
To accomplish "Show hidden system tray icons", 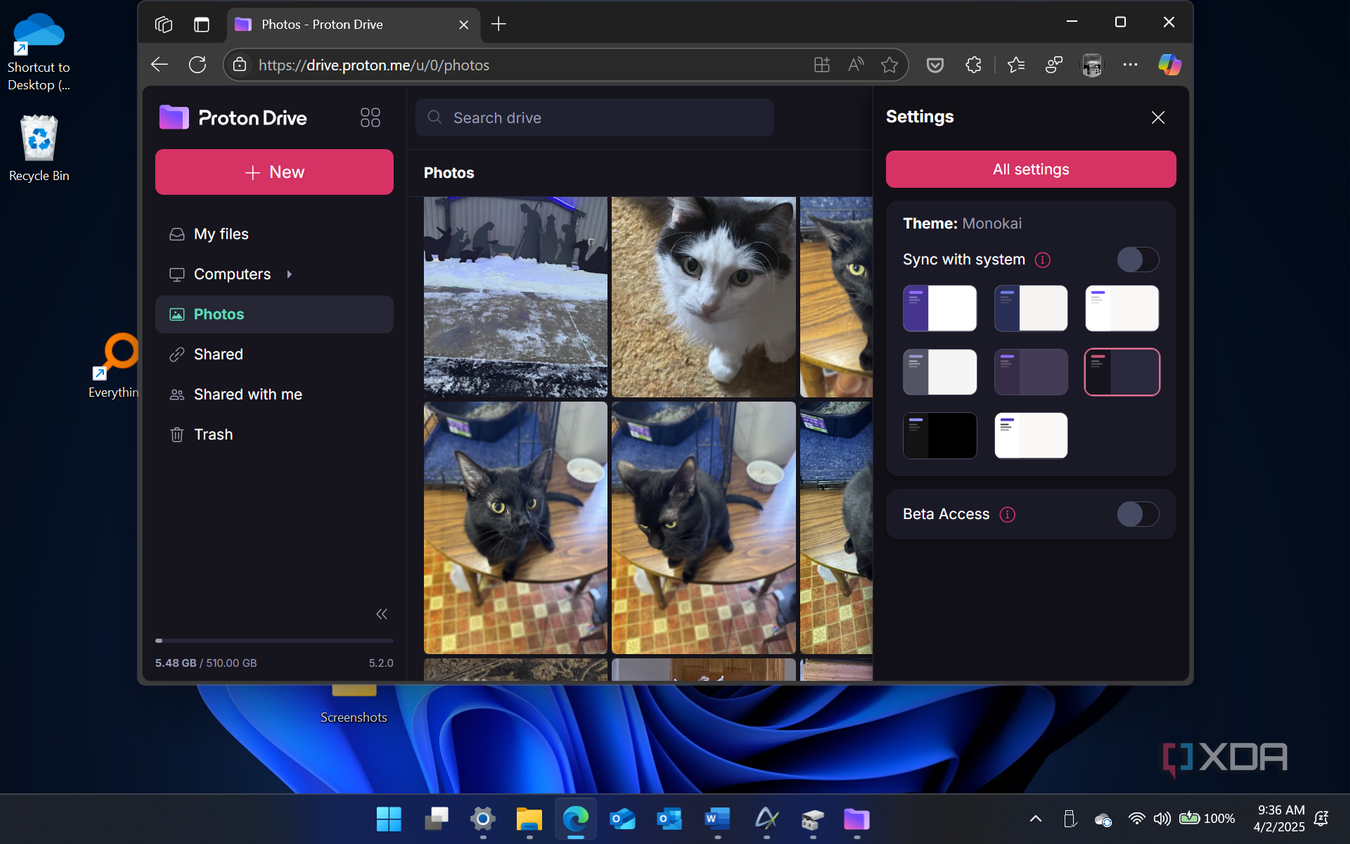I will coord(1036,819).
